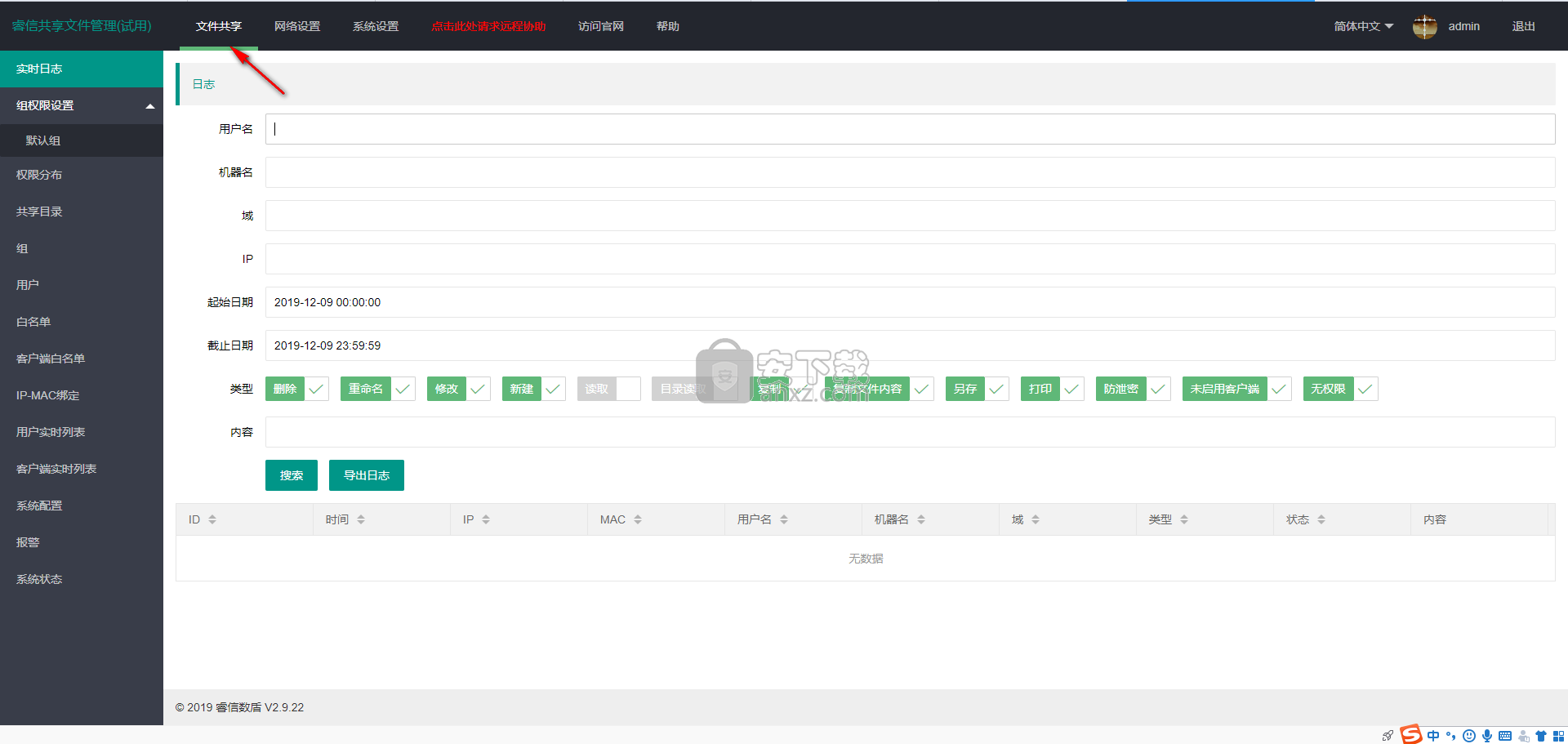1568x744 pixels.
Task: Open IP-MAC绑定 in the sidebar
Action: (82, 395)
